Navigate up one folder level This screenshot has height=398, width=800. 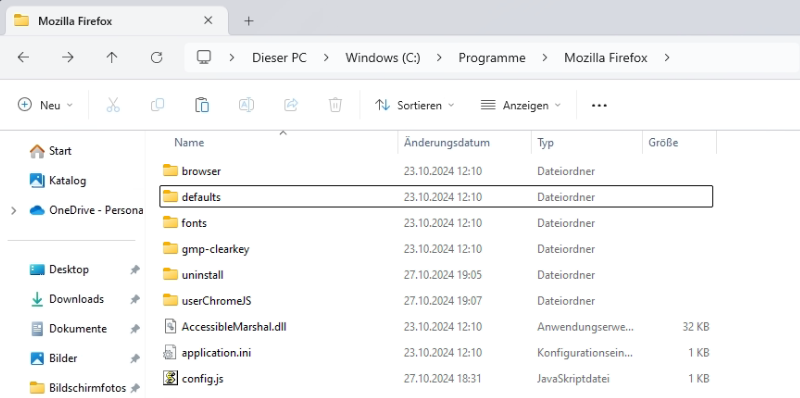[112, 58]
